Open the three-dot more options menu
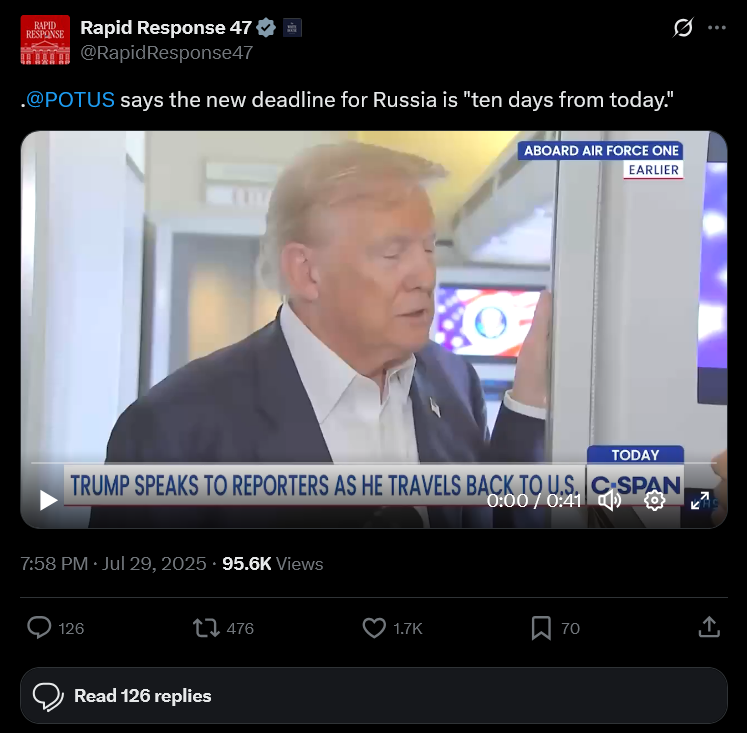The height and width of the screenshot is (733, 747). [x=717, y=28]
